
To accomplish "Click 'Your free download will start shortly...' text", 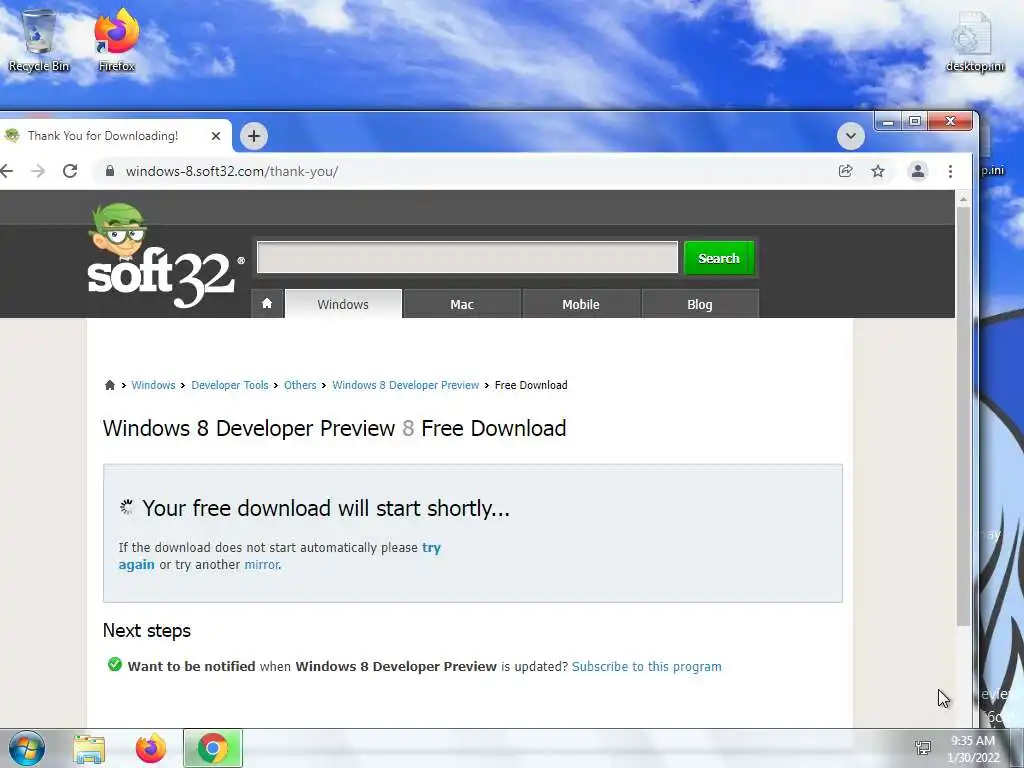I will pos(326,508).
